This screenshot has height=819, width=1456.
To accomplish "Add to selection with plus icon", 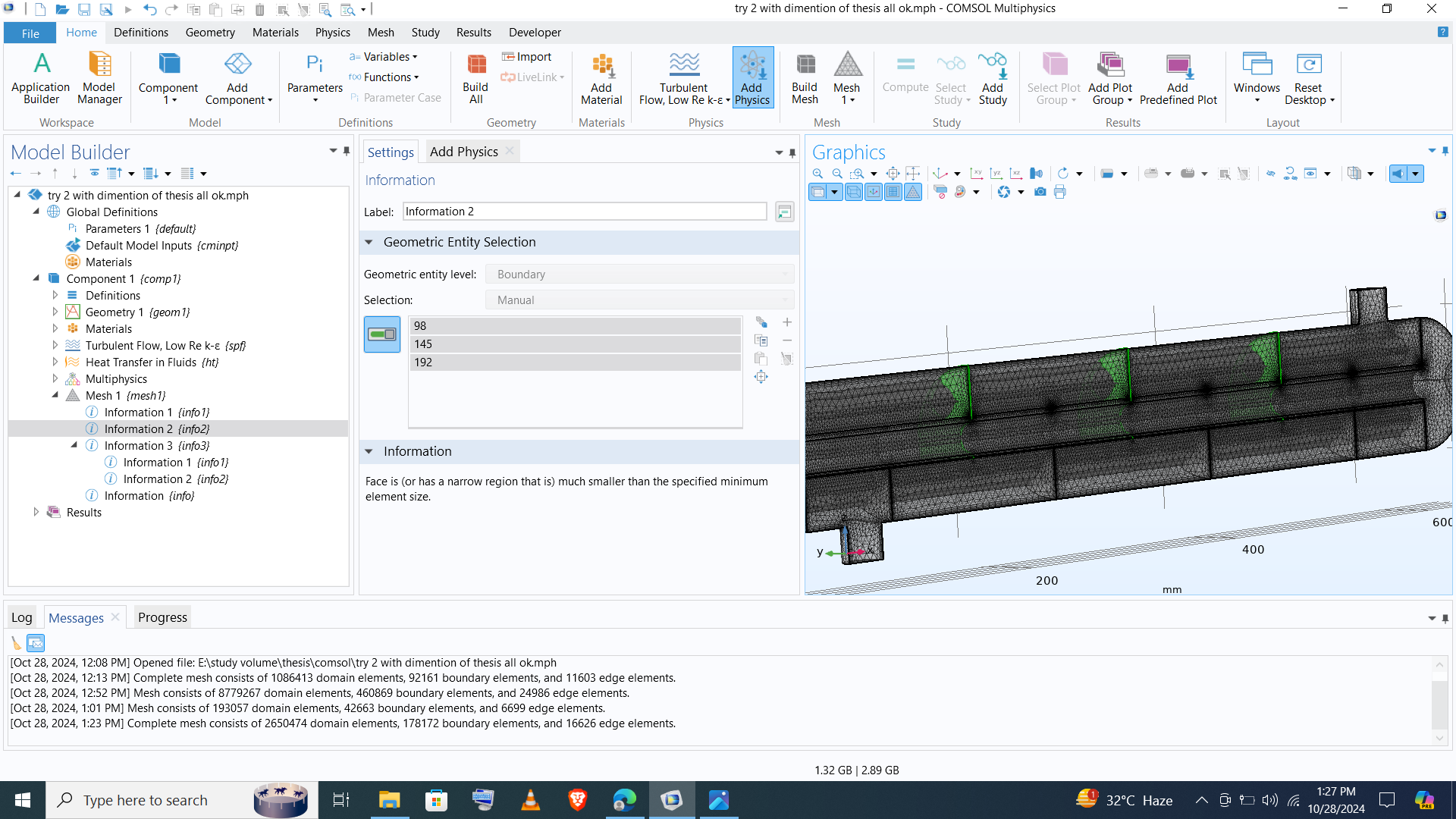I will point(787,322).
